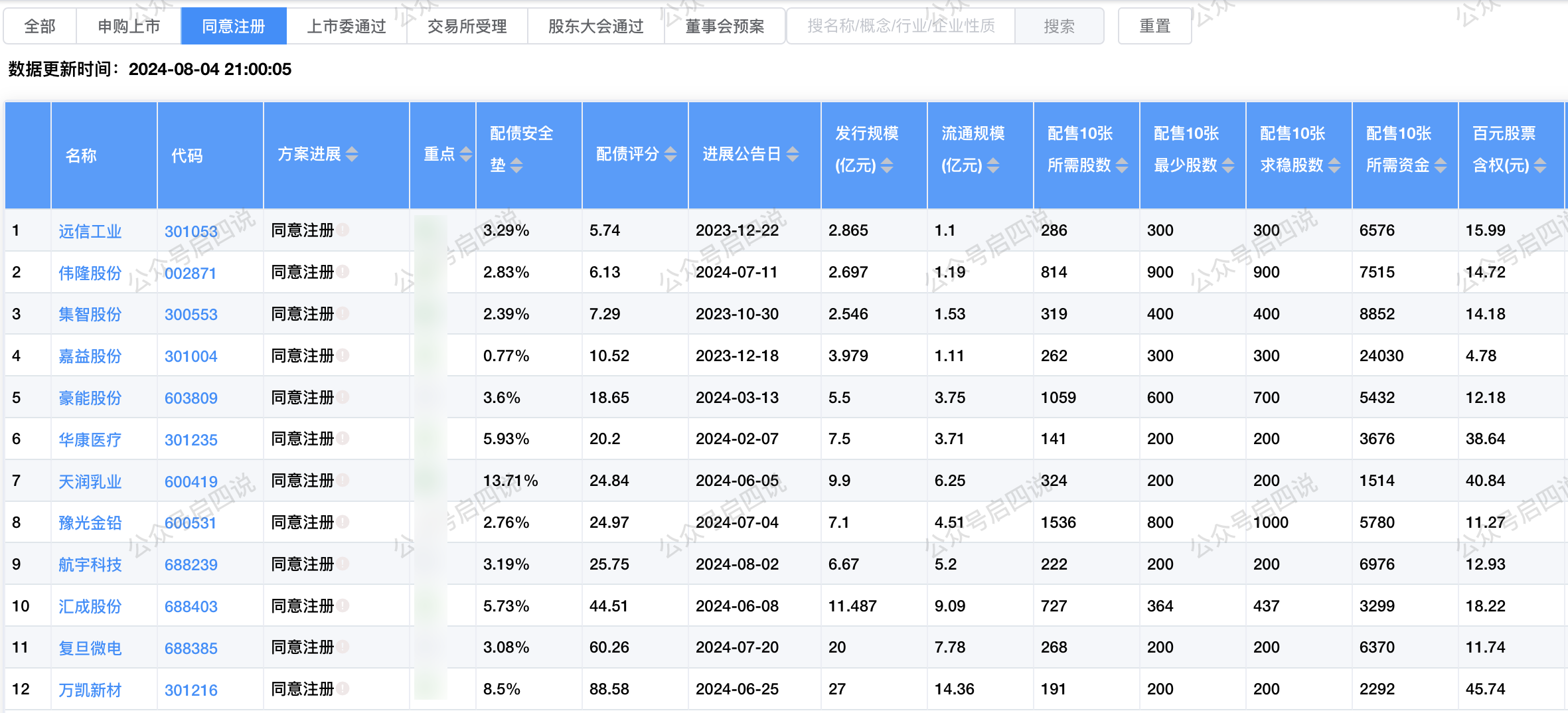The width and height of the screenshot is (1568, 713).
Task: Open the 豪能股份 stock name link
Action: pos(90,398)
